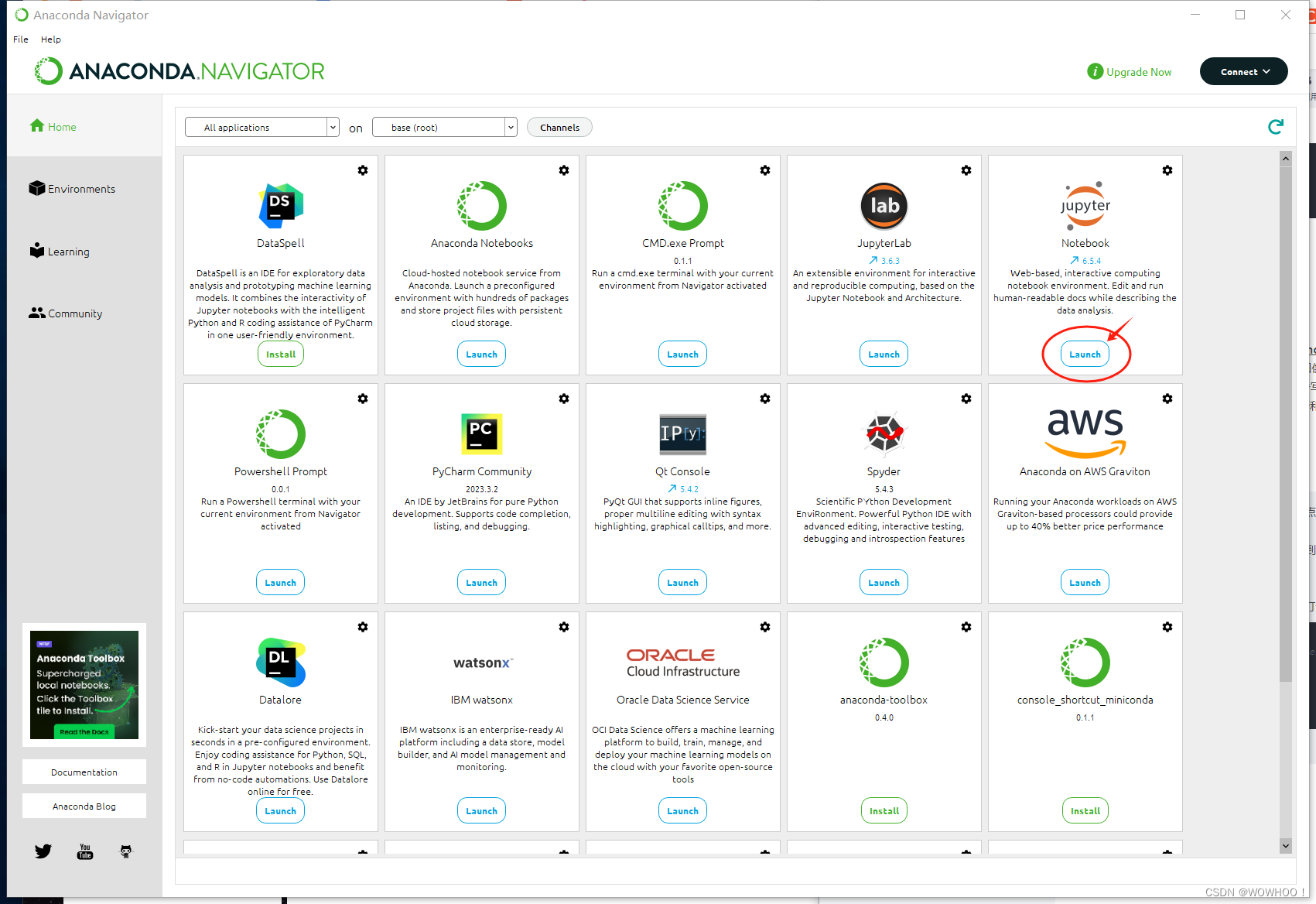Open settings gear on Powershell Prompt tile
Screen dimensions: 1316x904
pos(363,399)
